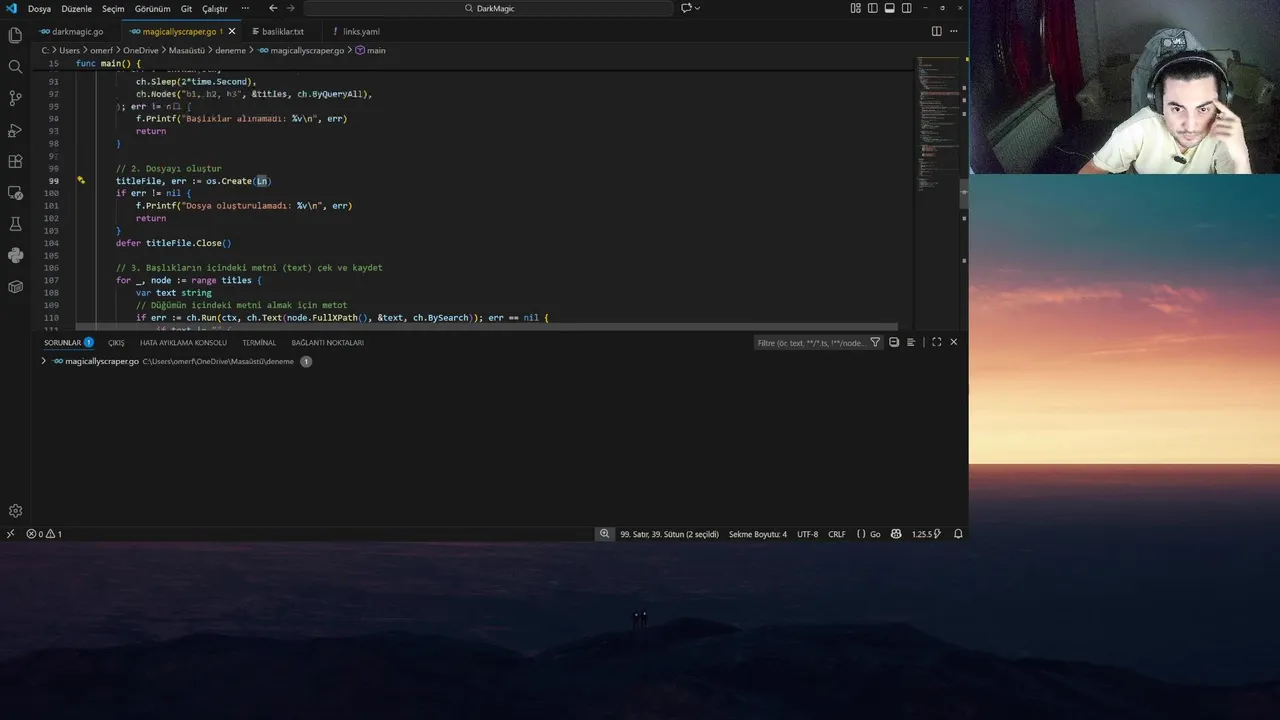
Task: Maximize the bottom panel size
Action: point(937,342)
